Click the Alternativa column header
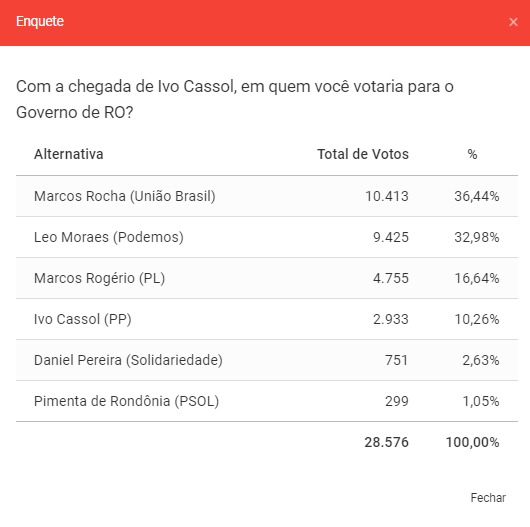Image resolution: width=530 pixels, height=527 pixels. pyautogui.click(x=69, y=154)
